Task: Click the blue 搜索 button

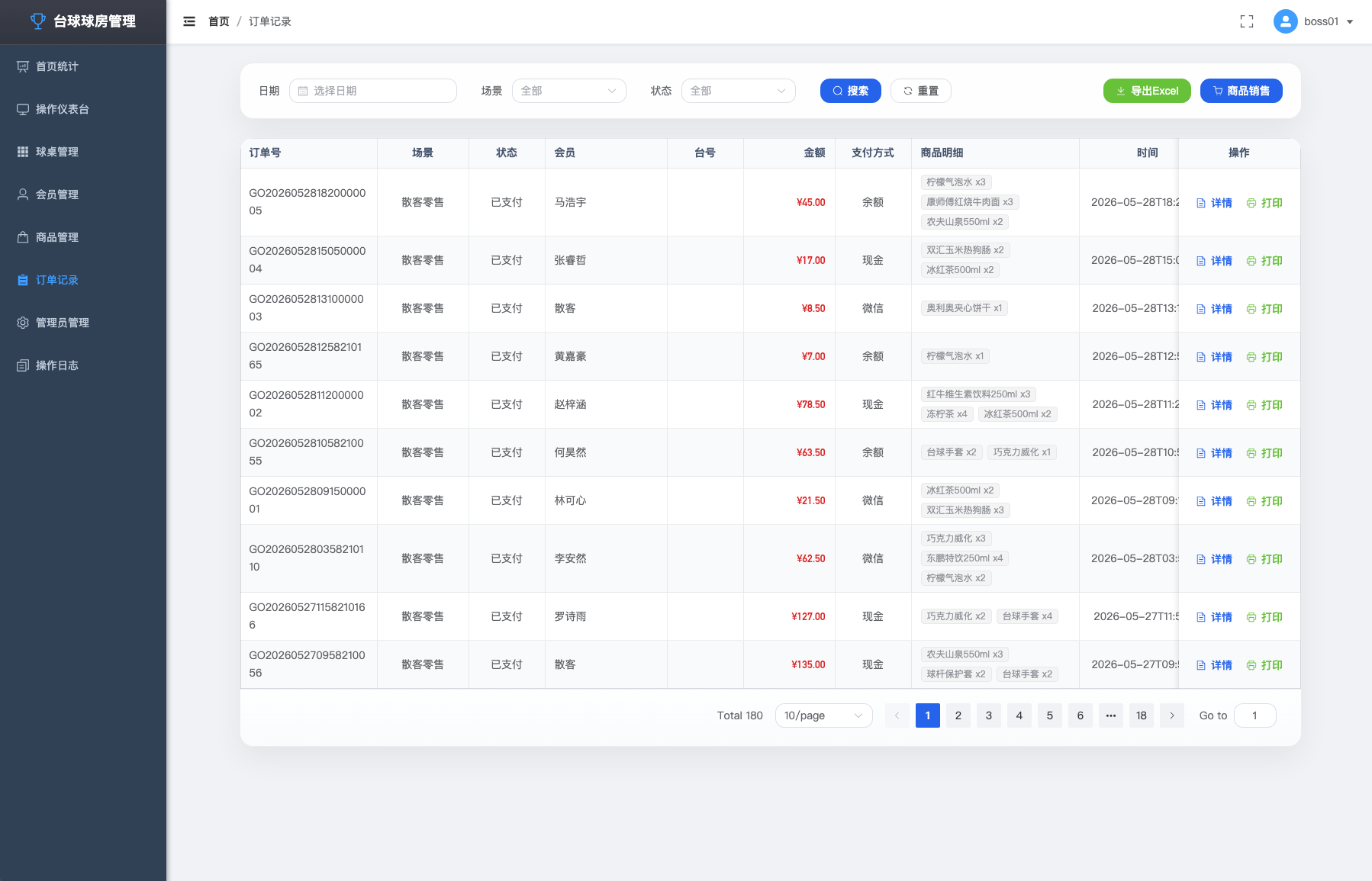Action: coord(851,91)
